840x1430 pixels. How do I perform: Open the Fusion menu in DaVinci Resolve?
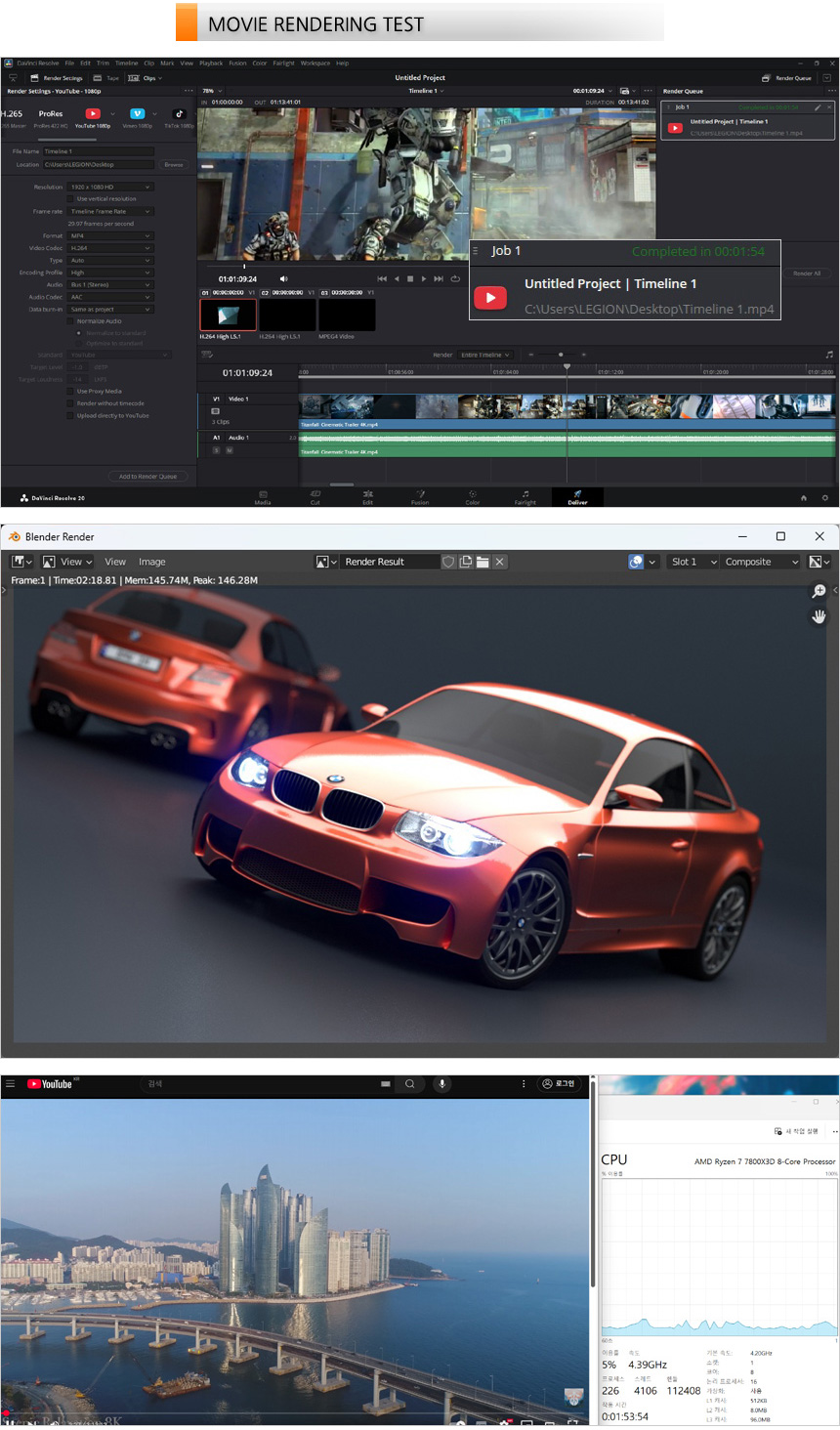pyautogui.click(x=237, y=63)
